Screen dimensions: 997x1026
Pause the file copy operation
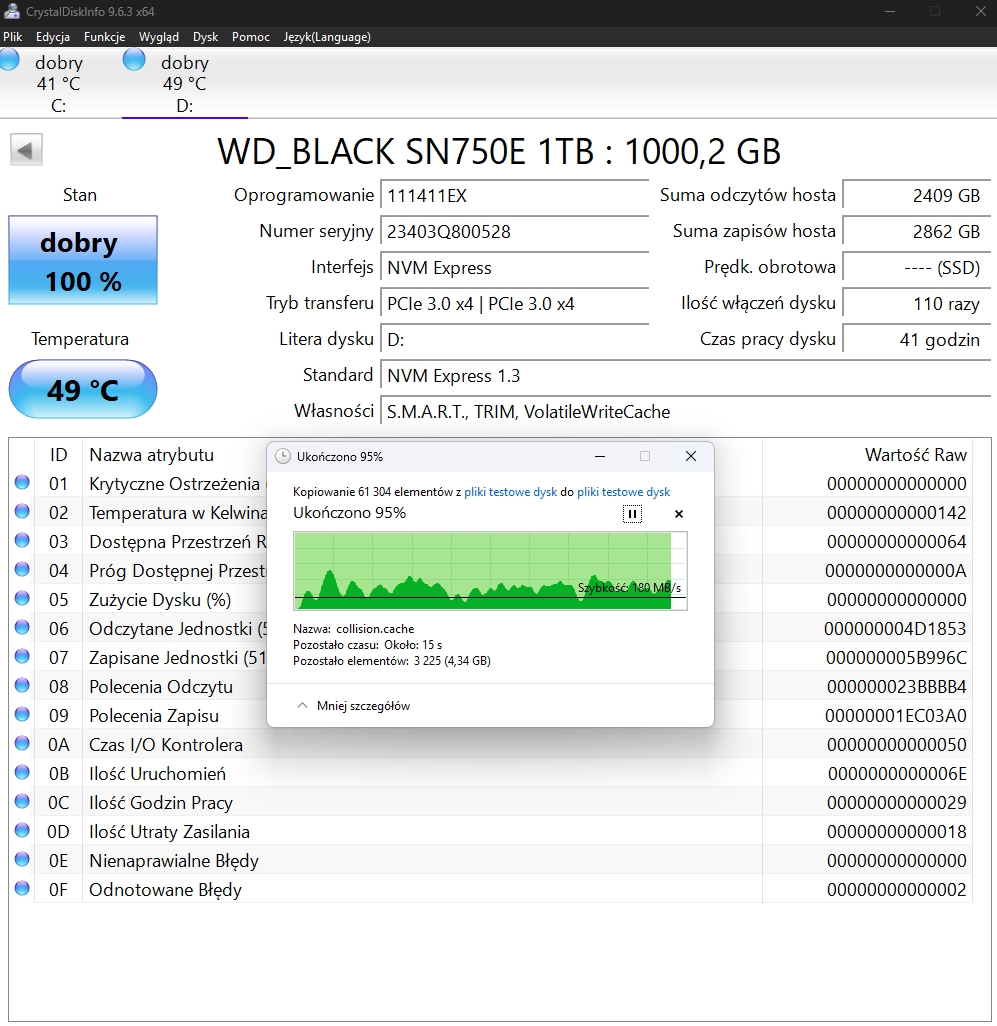coord(632,514)
